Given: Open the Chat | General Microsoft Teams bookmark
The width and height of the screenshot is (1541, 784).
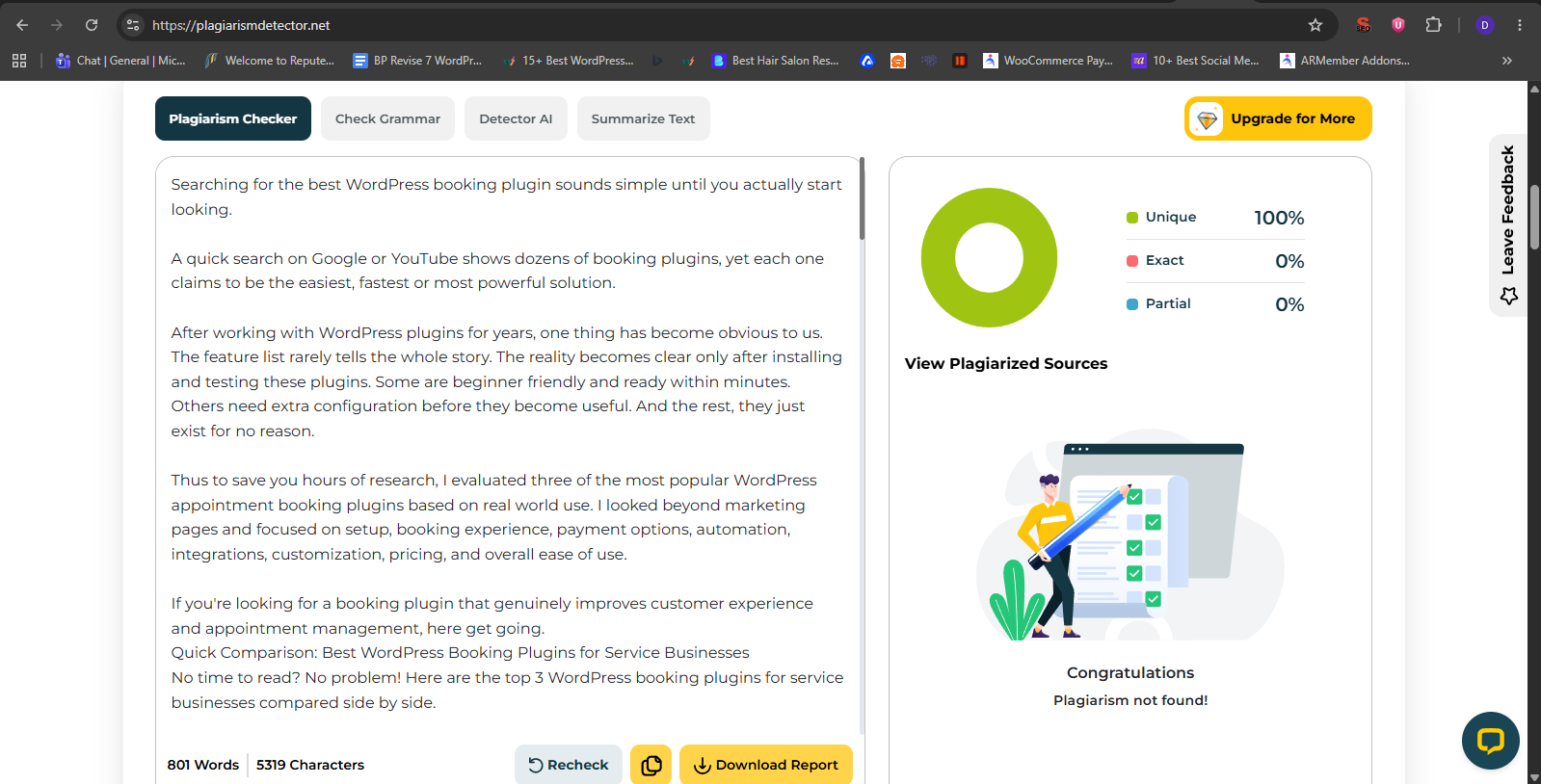Looking at the screenshot, I should click(x=120, y=61).
